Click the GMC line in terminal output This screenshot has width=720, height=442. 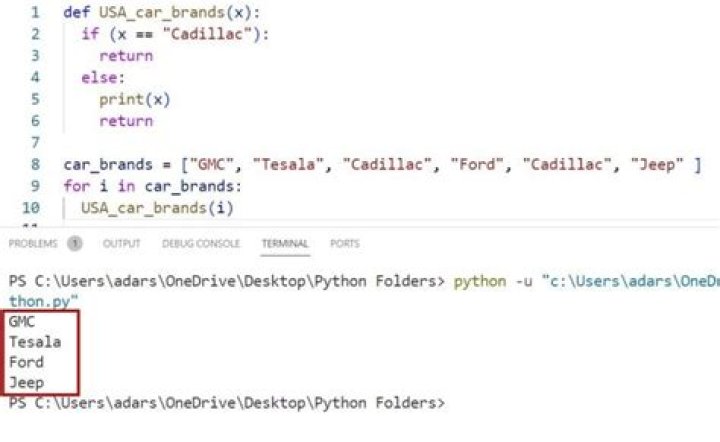(x=22, y=322)
